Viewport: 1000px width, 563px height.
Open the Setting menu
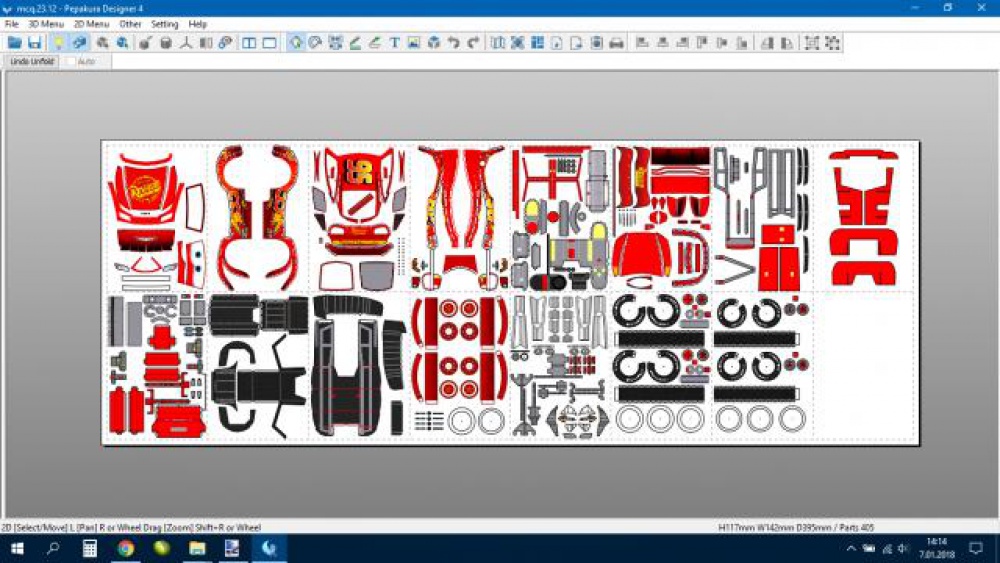(165, 24)
